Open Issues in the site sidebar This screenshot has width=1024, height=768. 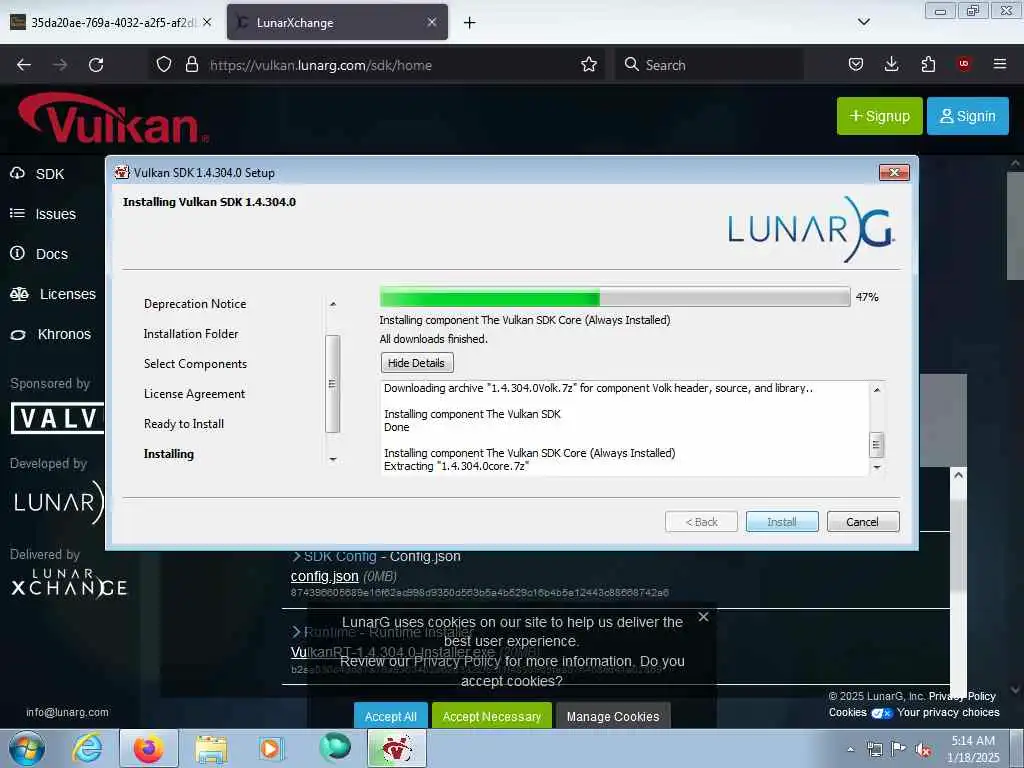[x=43, y=214]
